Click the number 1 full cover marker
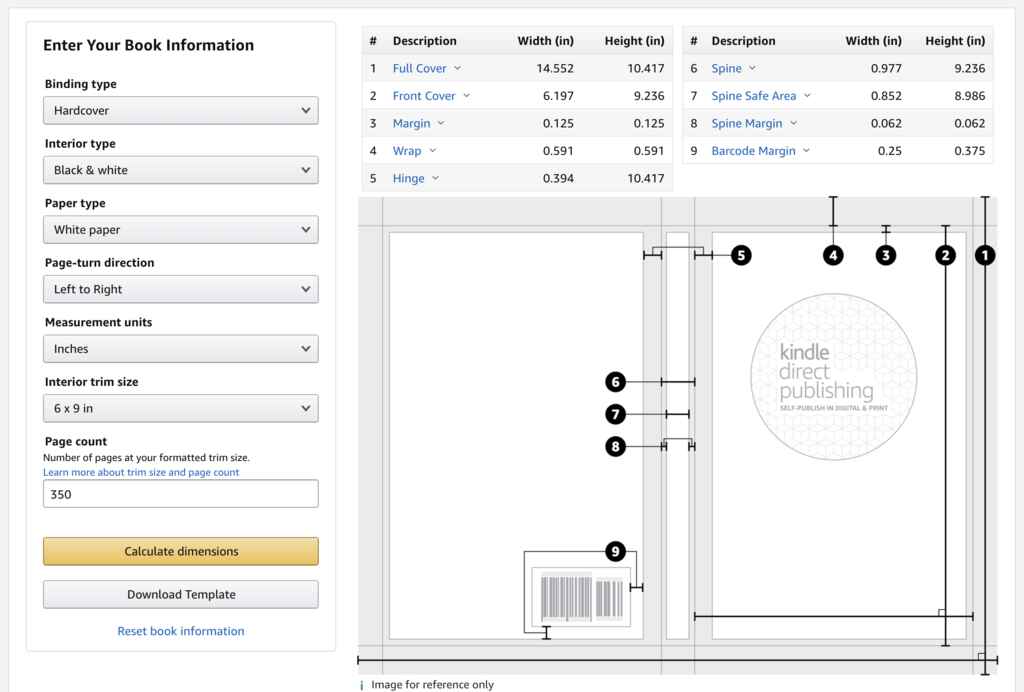This screenshot has height=692, width=1024. [x=985, y=255]
